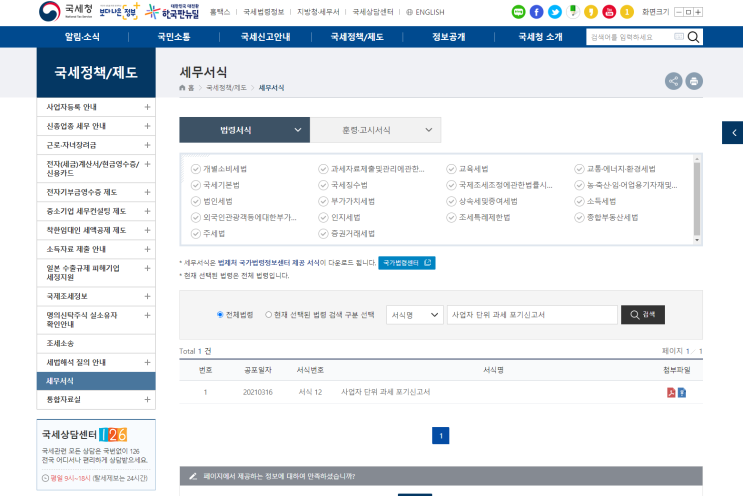Open the yellow number-1 social icon
Image resolution: width=743 pixels, height=496 pixels.
(x=627, y=12)
